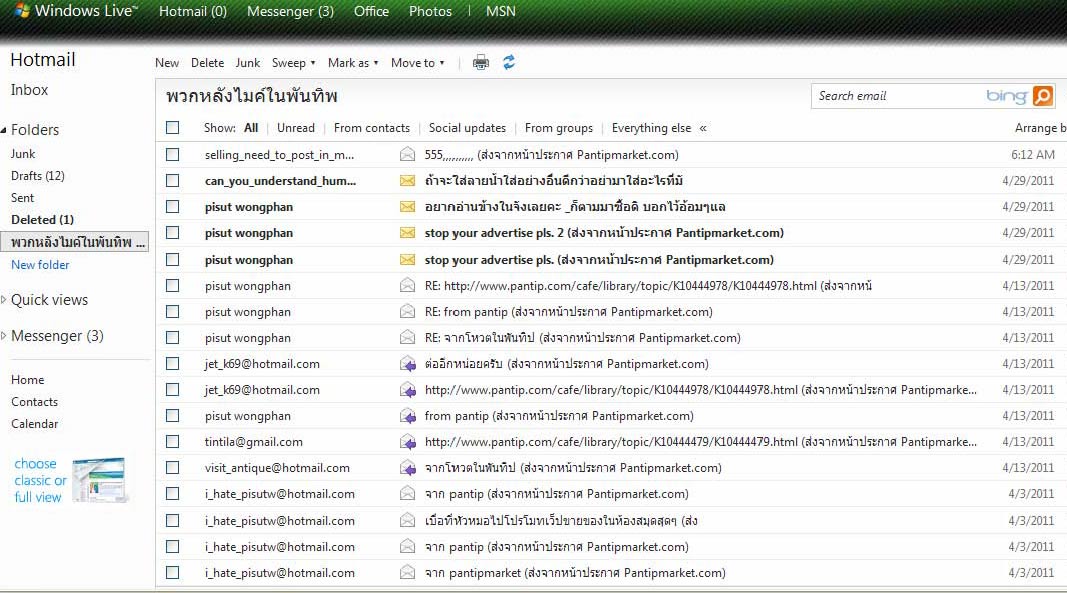Show Social updates messages

pyautogui.click(x=467, y=128)
